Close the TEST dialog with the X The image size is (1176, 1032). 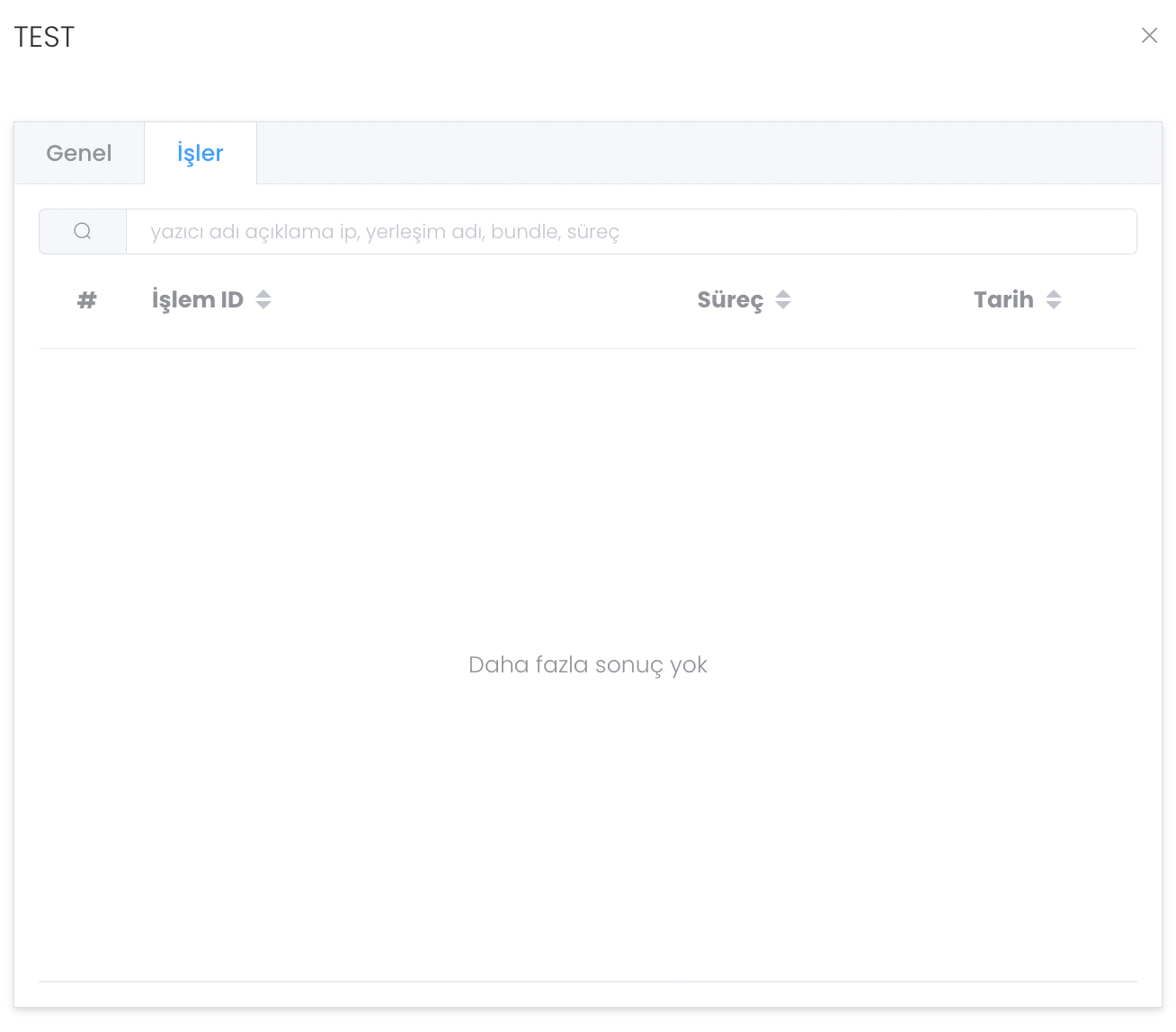pyautogui.click(x=1149, y=35)
